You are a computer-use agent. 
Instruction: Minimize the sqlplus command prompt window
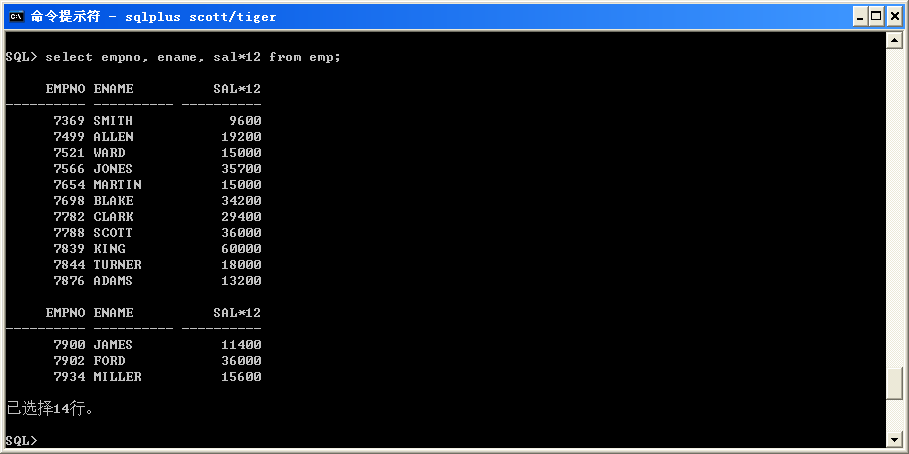coord(860,16)
